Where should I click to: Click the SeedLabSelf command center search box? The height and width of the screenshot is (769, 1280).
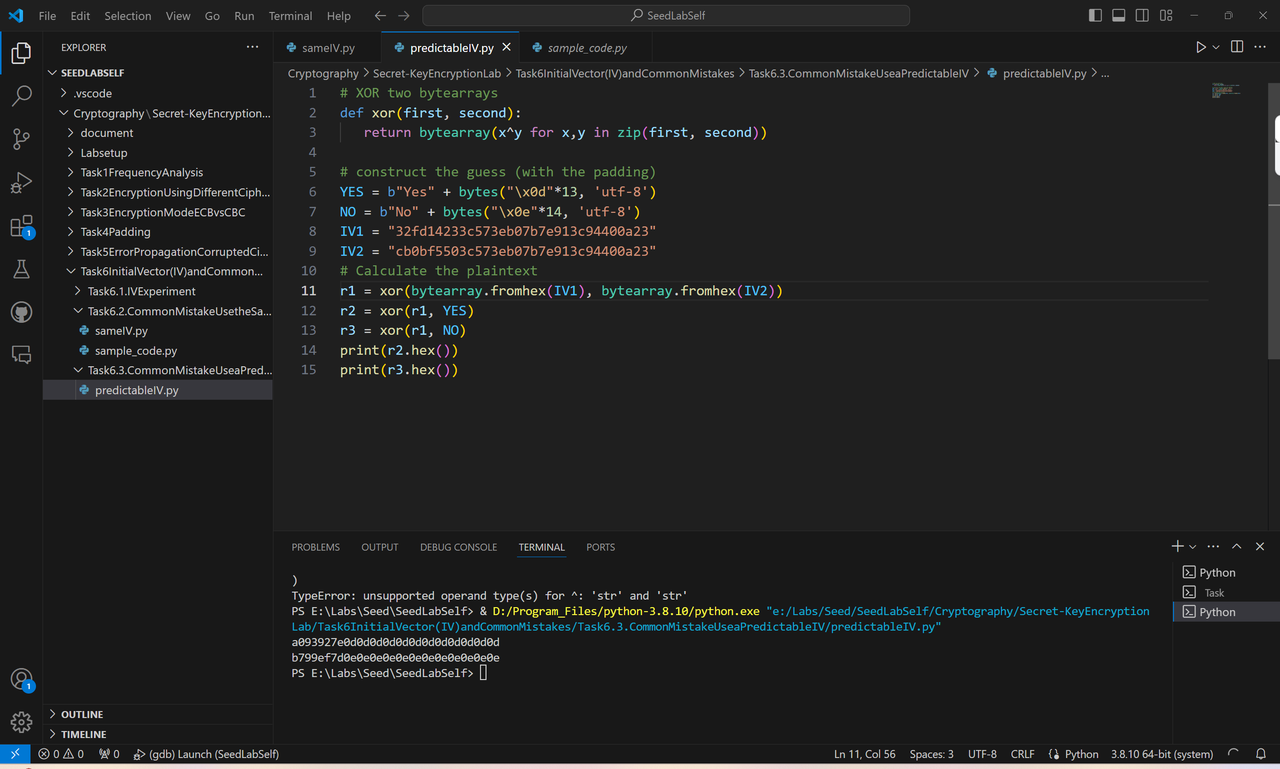click(x=666, y=16)
